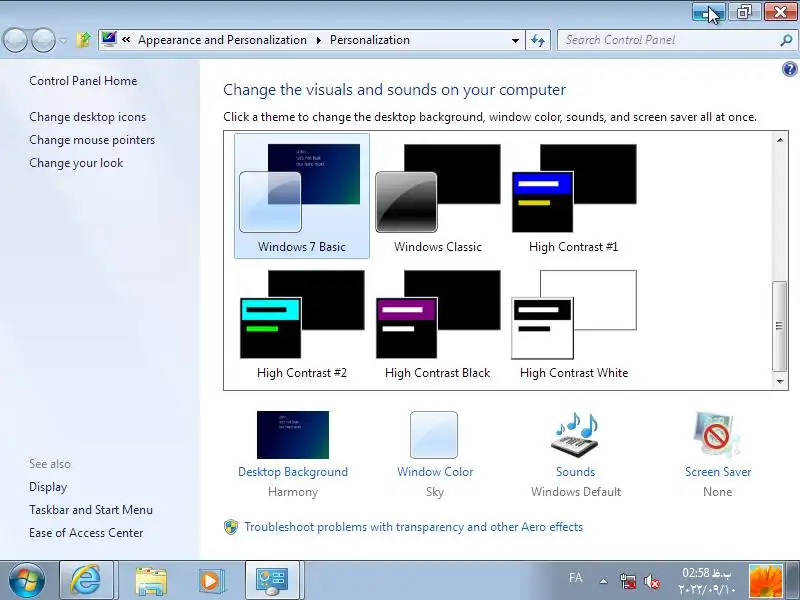Viewport: 800px width, 600px height.
Task: Open the Display link under See also
Action: pyautogui.click(x=48, y=487)
